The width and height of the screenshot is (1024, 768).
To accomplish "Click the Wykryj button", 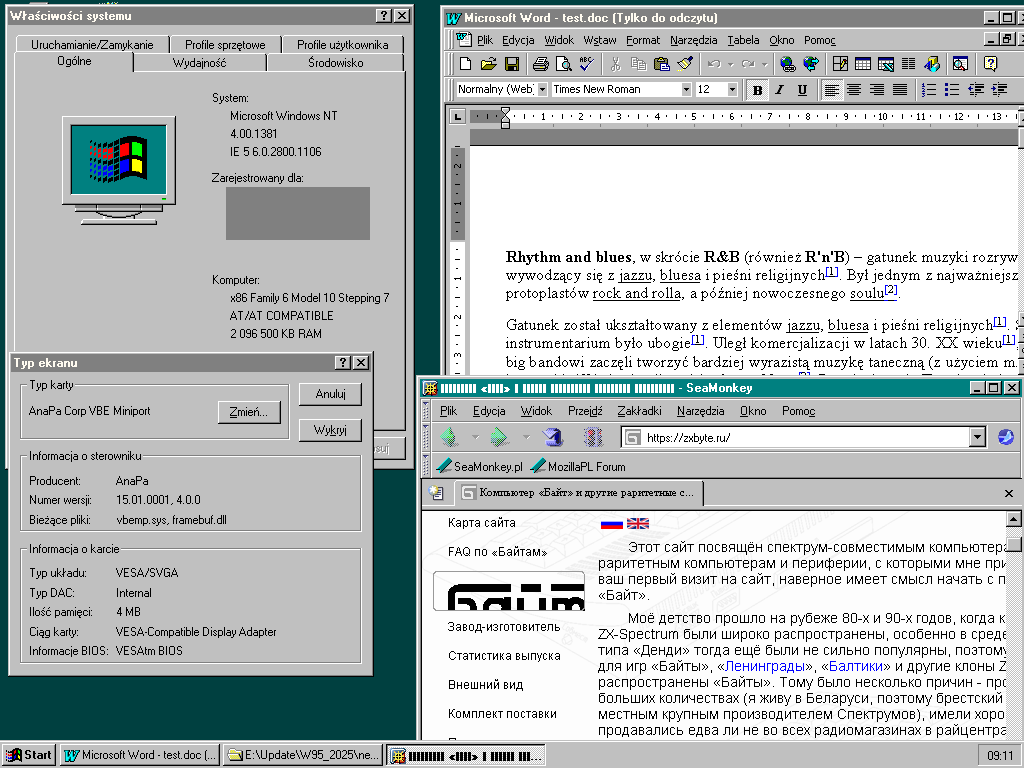I will coord(330,430).
